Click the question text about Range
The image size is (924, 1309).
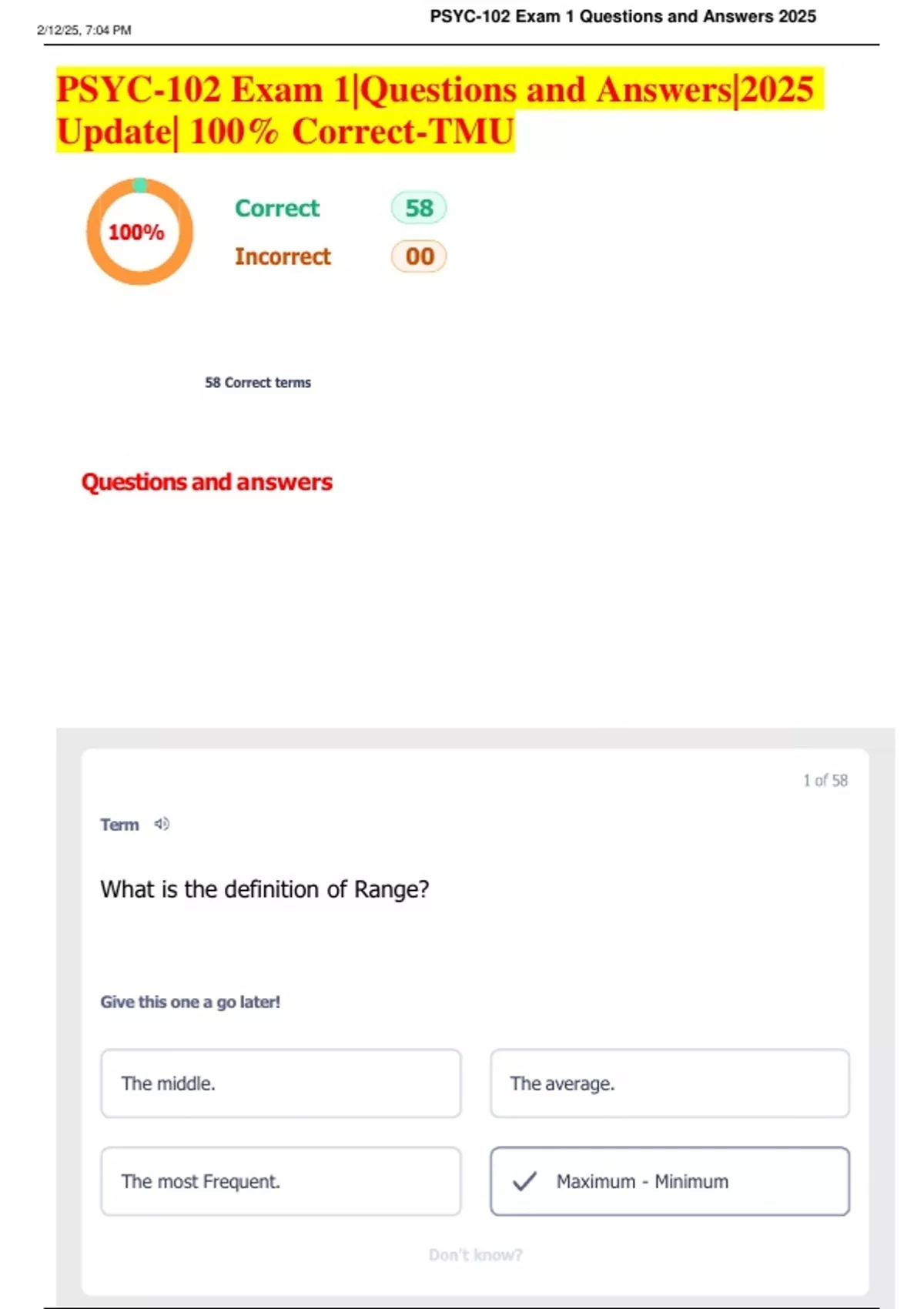265,889
